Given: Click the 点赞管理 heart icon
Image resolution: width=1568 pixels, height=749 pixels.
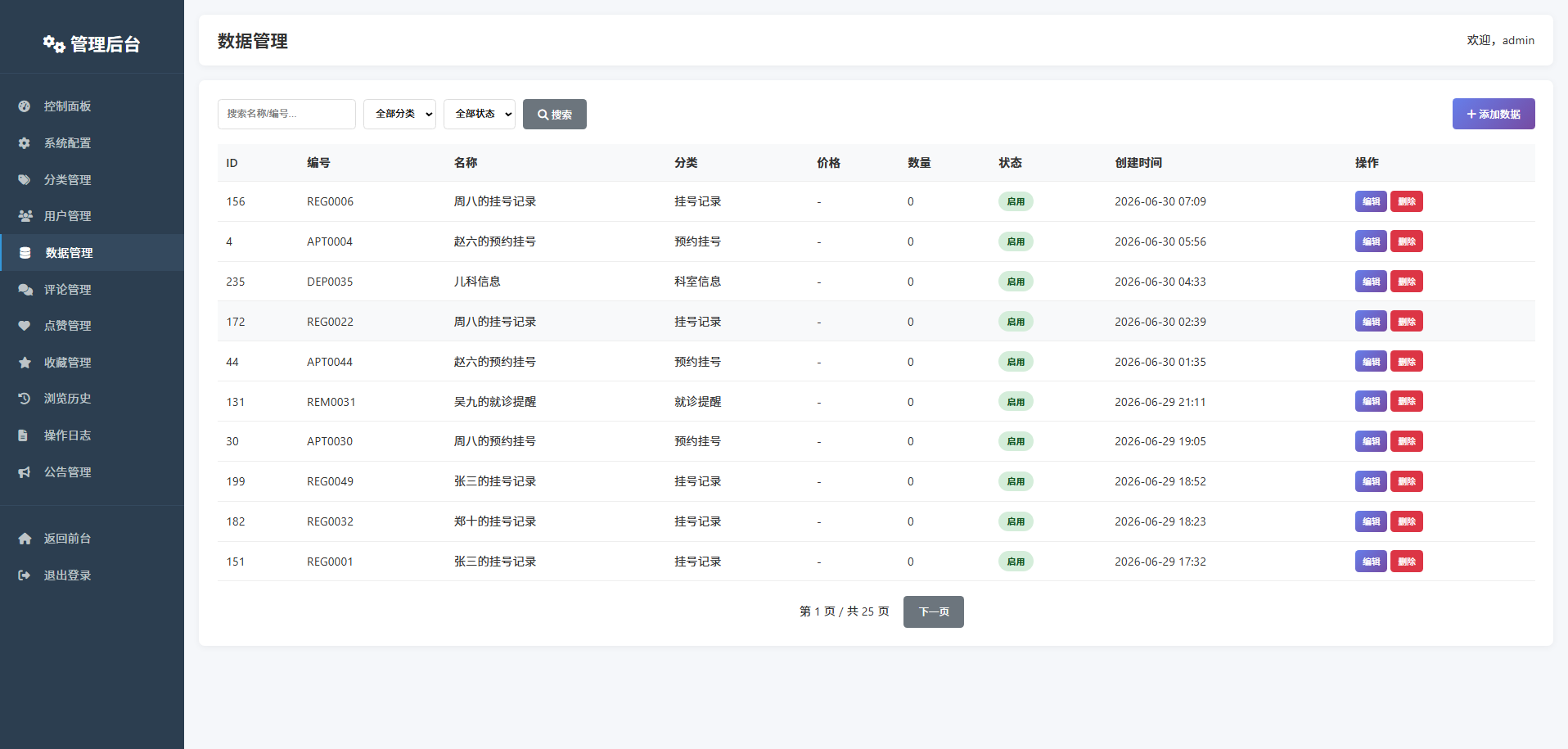Looking at the screenshot, I should click(25, 326).
